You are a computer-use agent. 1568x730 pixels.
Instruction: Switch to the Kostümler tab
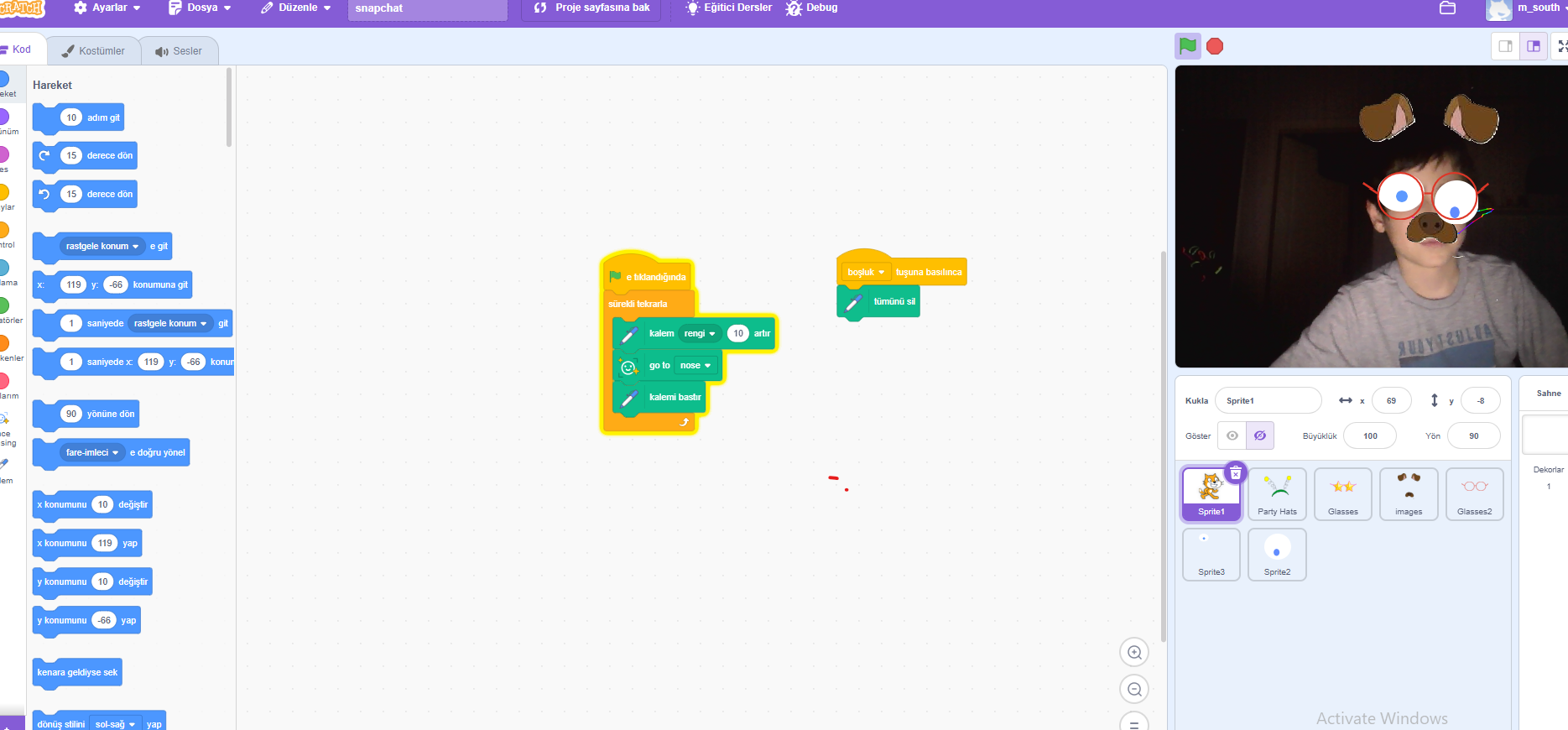tap(93, 51)
